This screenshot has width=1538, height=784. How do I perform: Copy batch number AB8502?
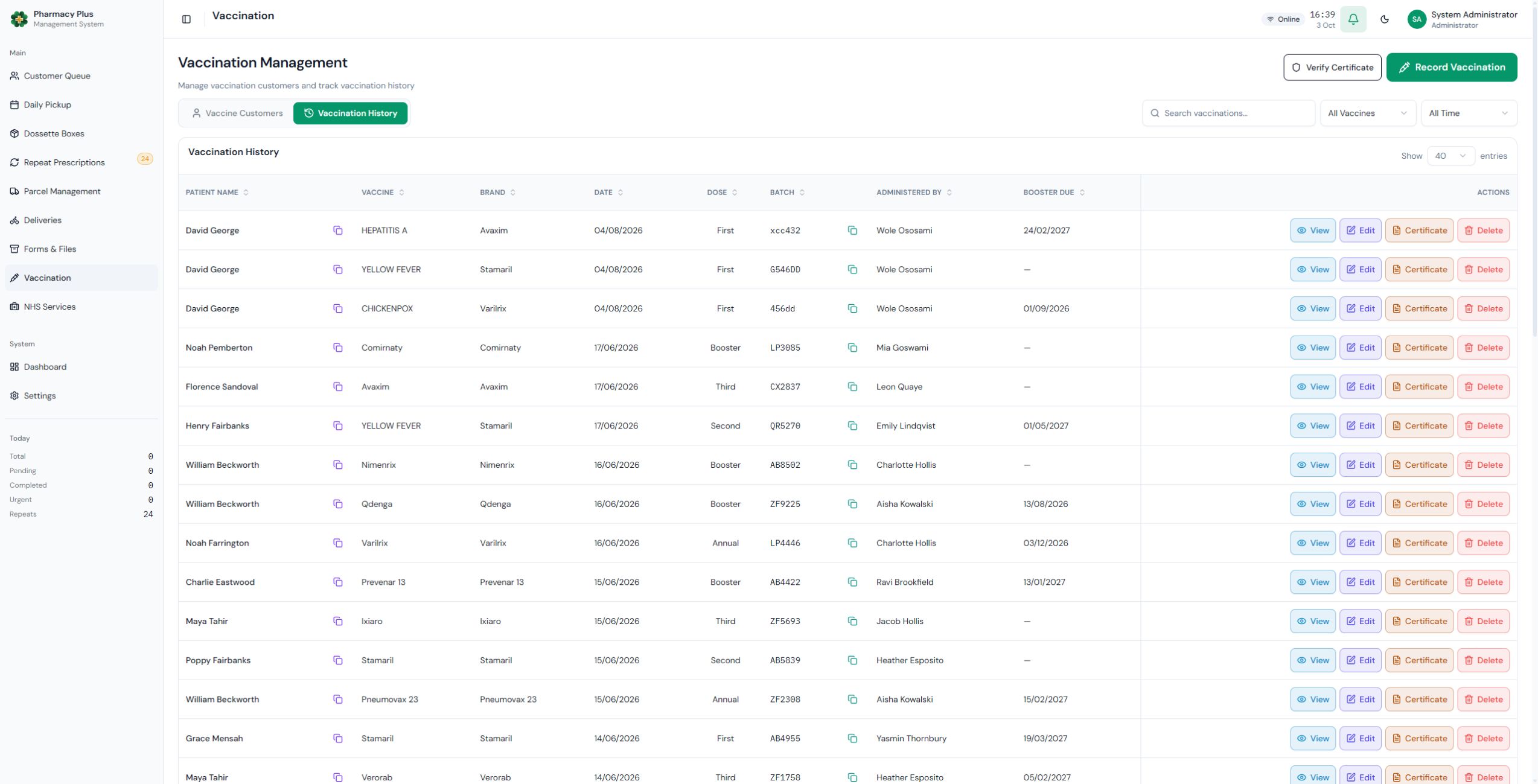click(852, 465)
